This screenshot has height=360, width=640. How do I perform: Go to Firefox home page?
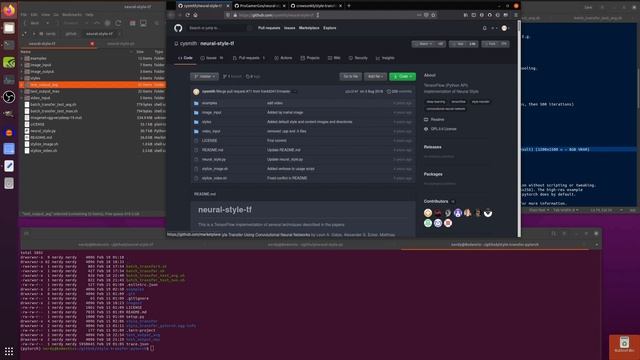point(196,15)
